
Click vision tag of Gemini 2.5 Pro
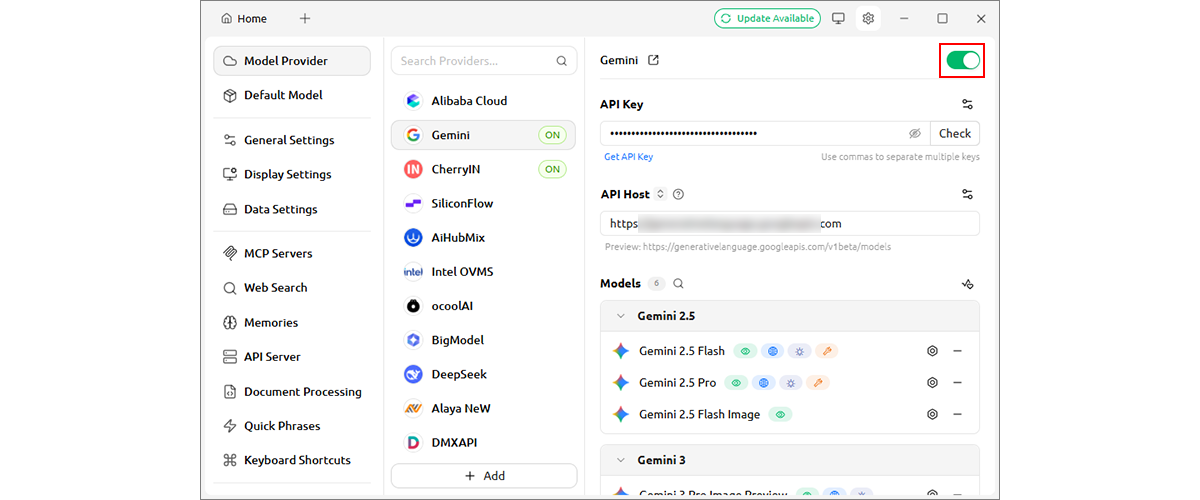[x=736, y=383]
